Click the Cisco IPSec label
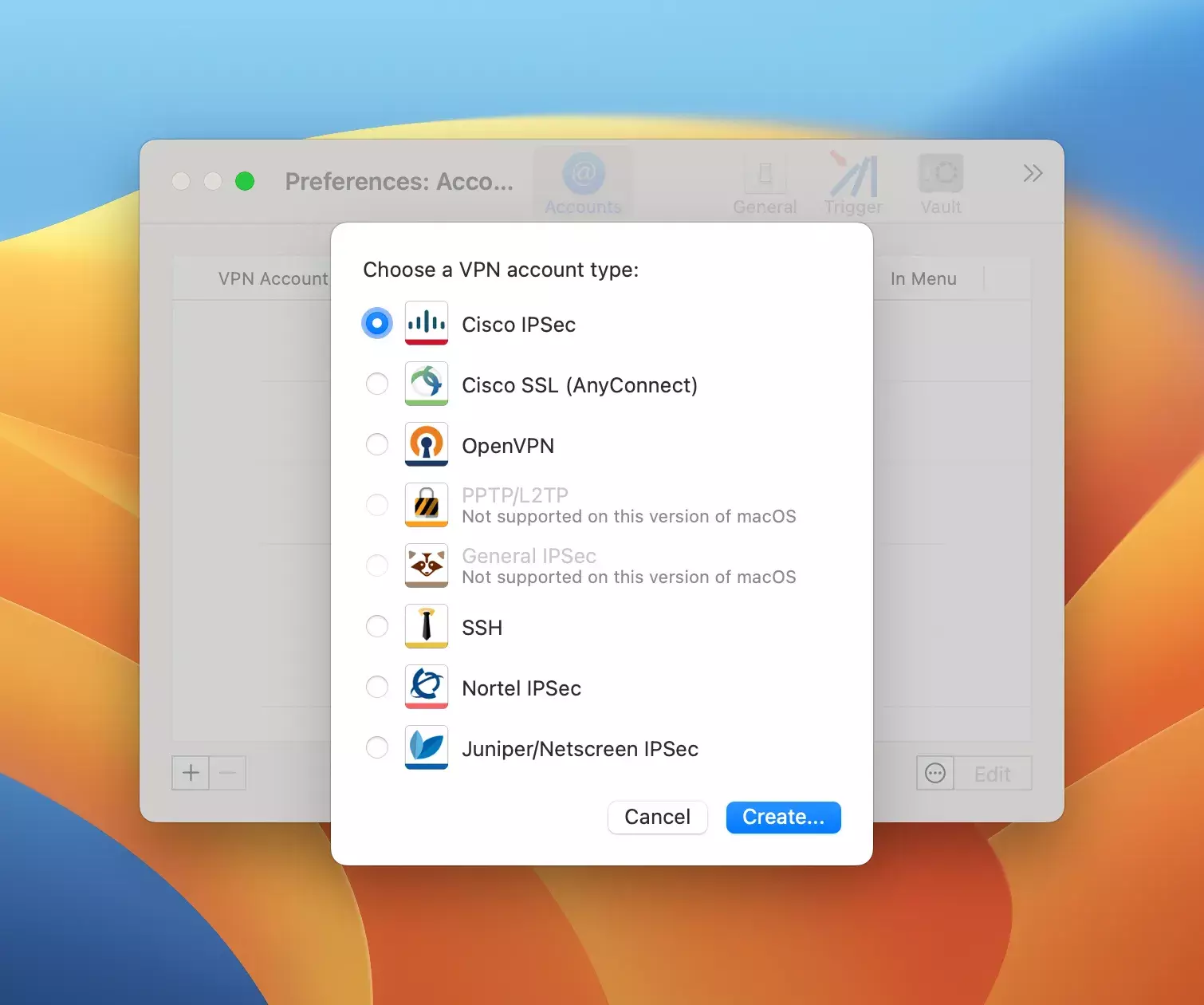This screenshot has height=1005, width=1204. click(519, 325)
